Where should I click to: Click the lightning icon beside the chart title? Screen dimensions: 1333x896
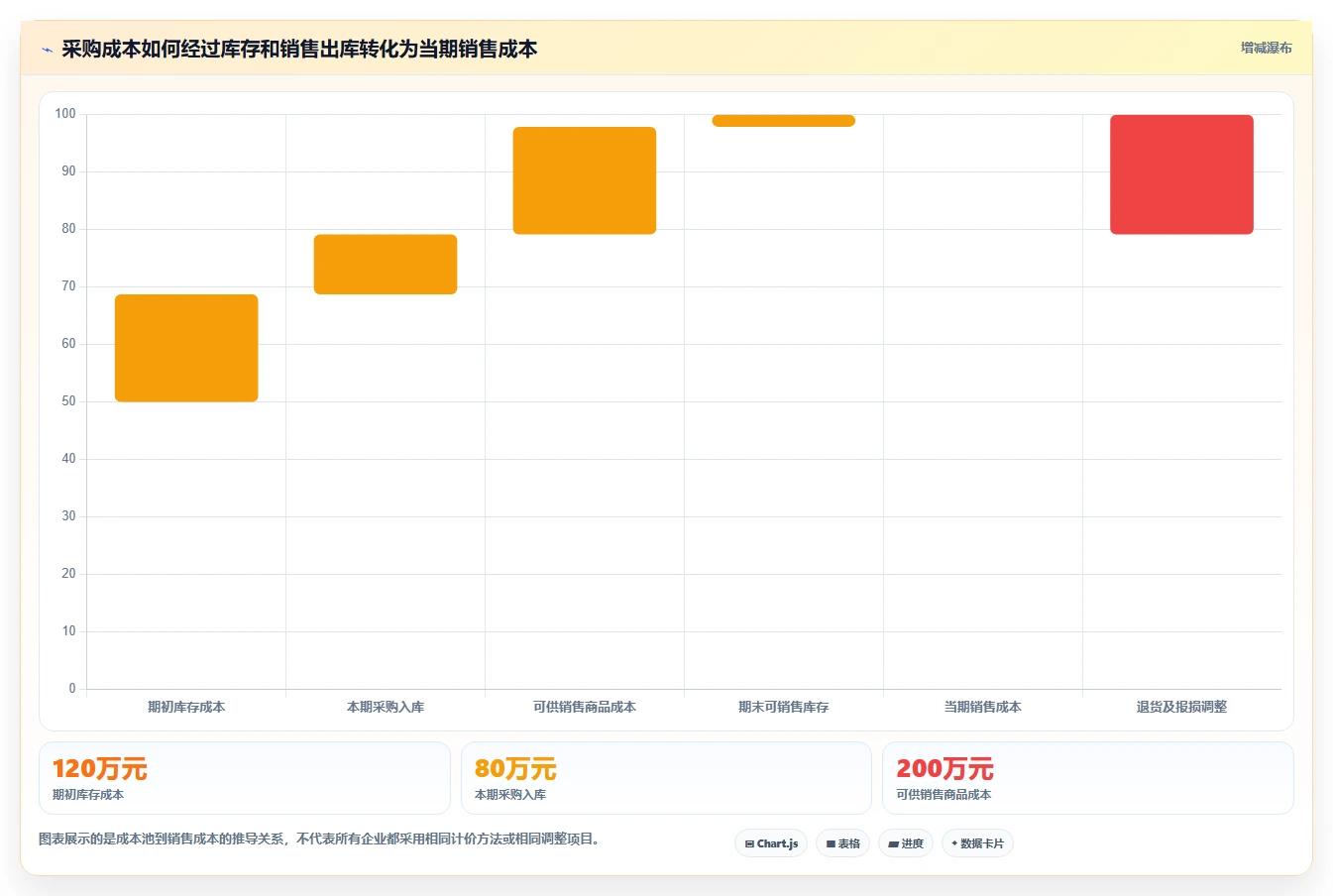click(x=47, y=50)
